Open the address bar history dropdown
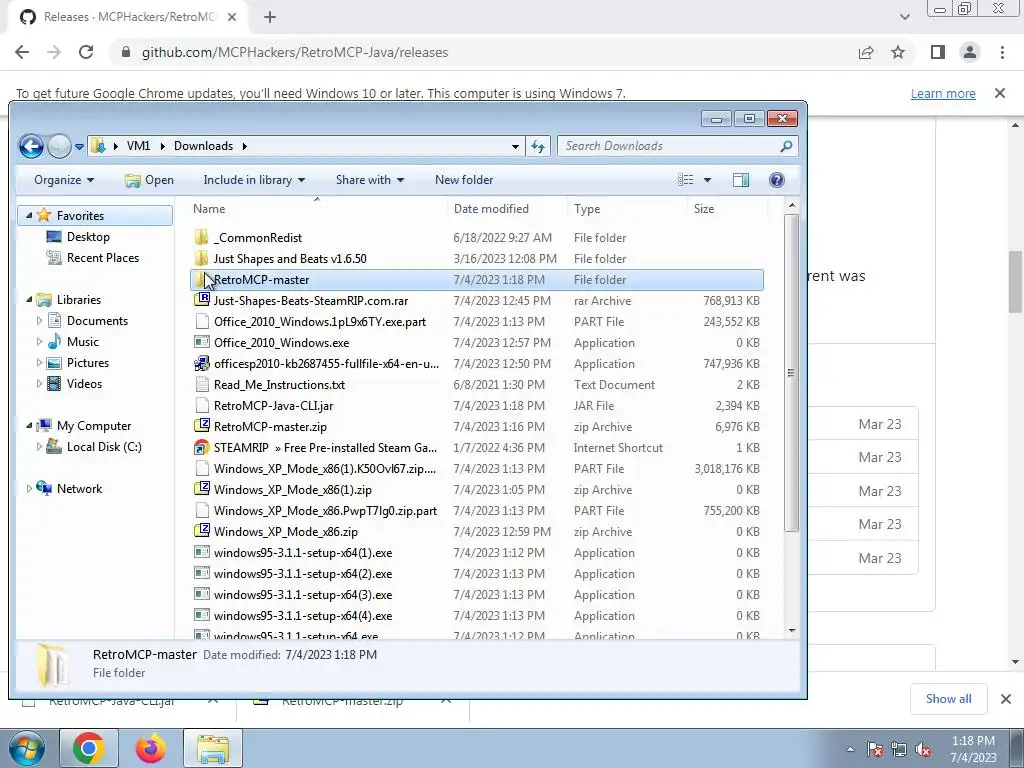 [x=515, y=147]
